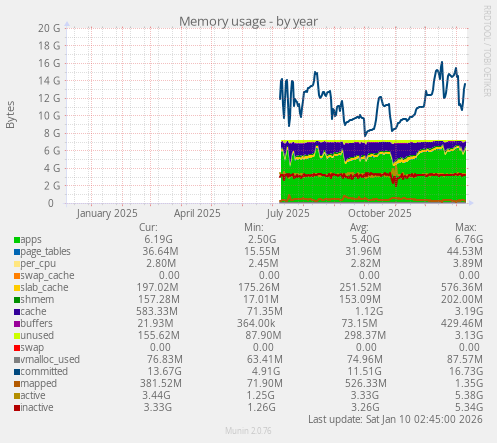Select the 'active' legend label

pos(33,395)
